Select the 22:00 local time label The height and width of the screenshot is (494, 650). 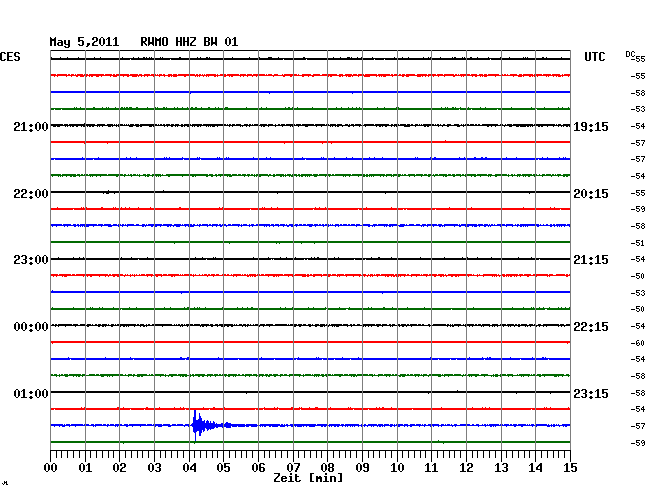tap(31, 194)
